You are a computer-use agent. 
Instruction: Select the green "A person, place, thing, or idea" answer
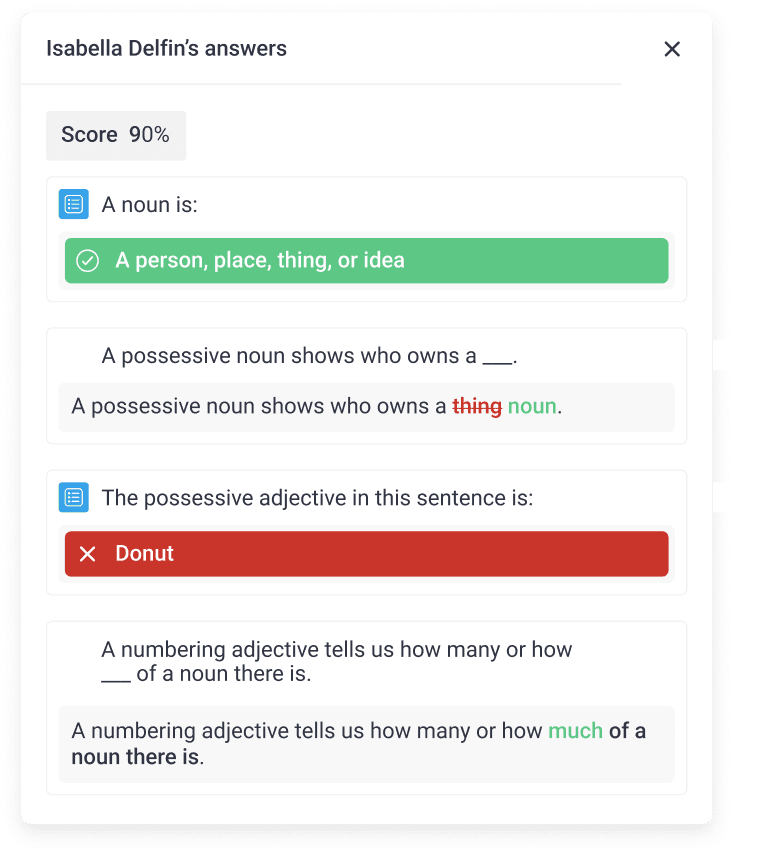tap(366, 261)
